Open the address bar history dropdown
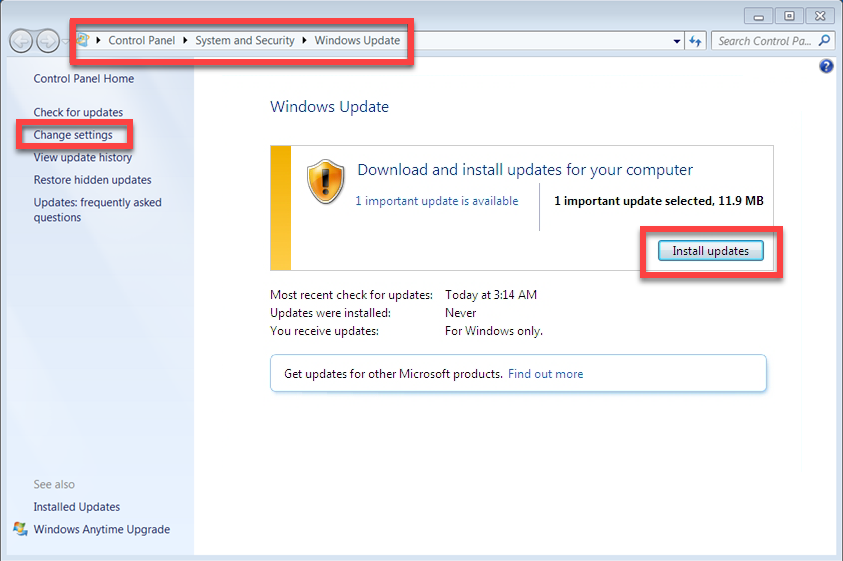The height and width of the screenshot is (561, 843). (676, 41)
